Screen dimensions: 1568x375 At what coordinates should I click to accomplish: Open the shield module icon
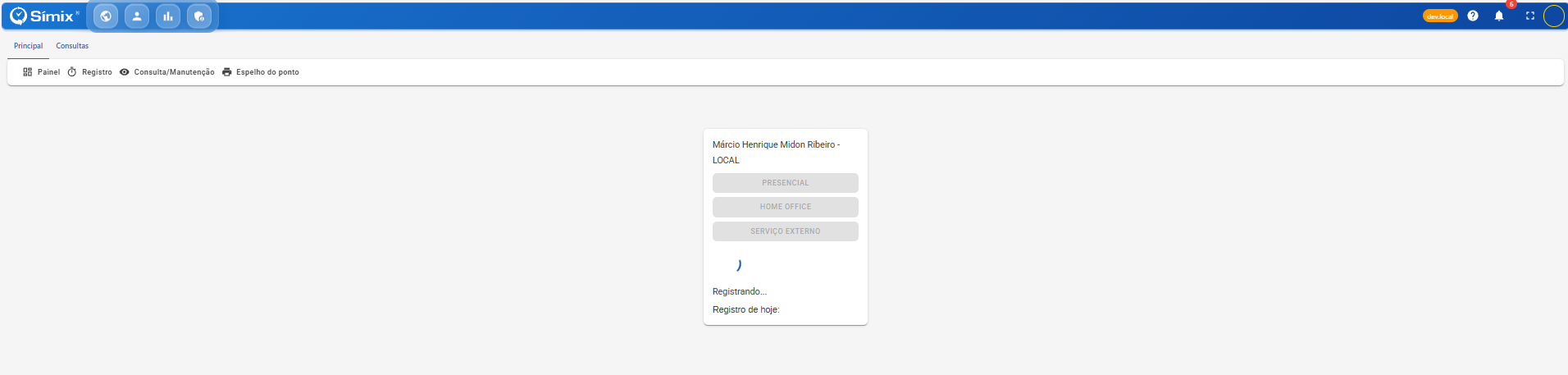tap(199, 16)
